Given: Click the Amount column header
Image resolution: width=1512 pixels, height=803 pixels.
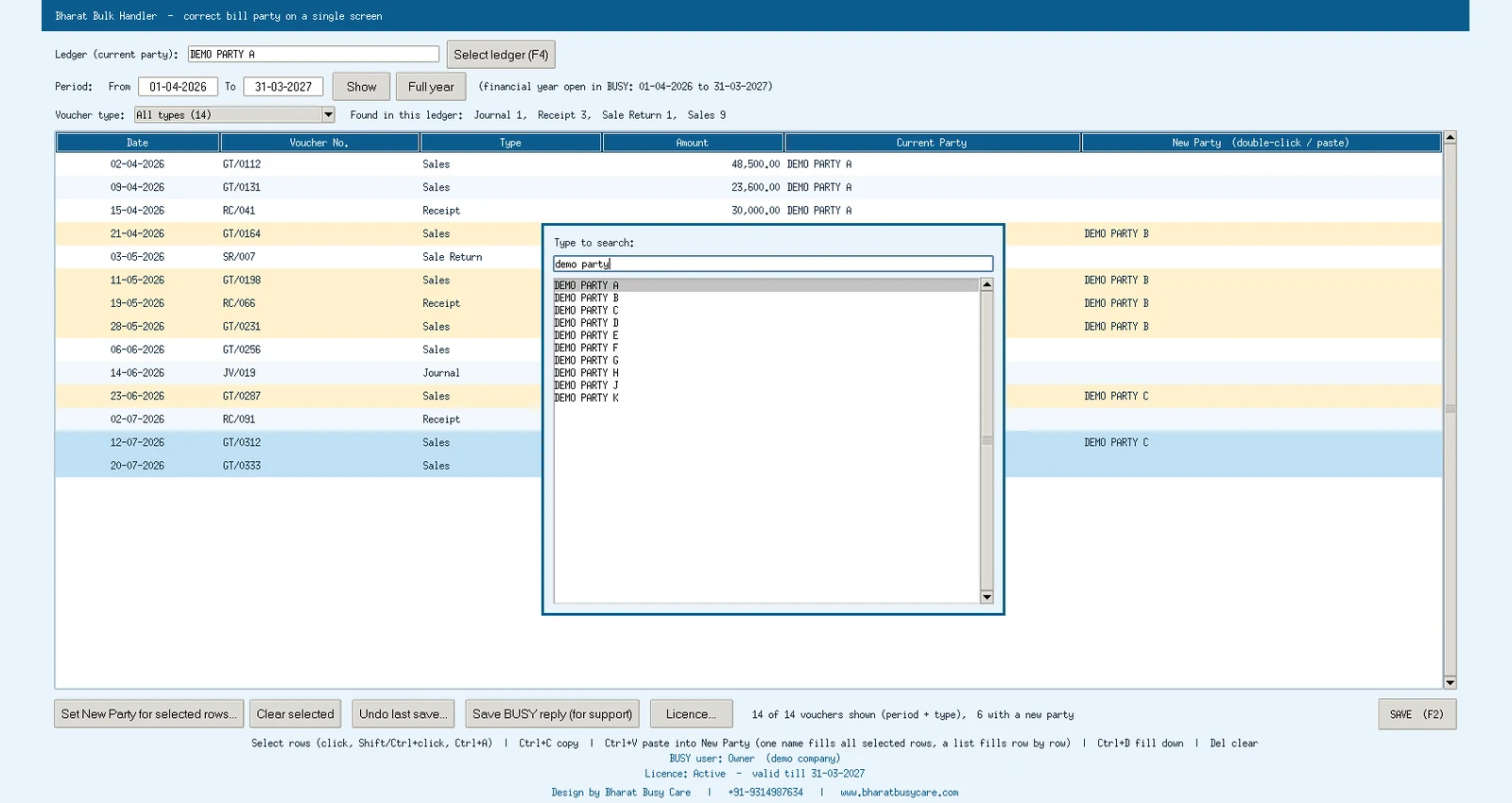Looking at the screenshot, I should (x=693, y=143).
